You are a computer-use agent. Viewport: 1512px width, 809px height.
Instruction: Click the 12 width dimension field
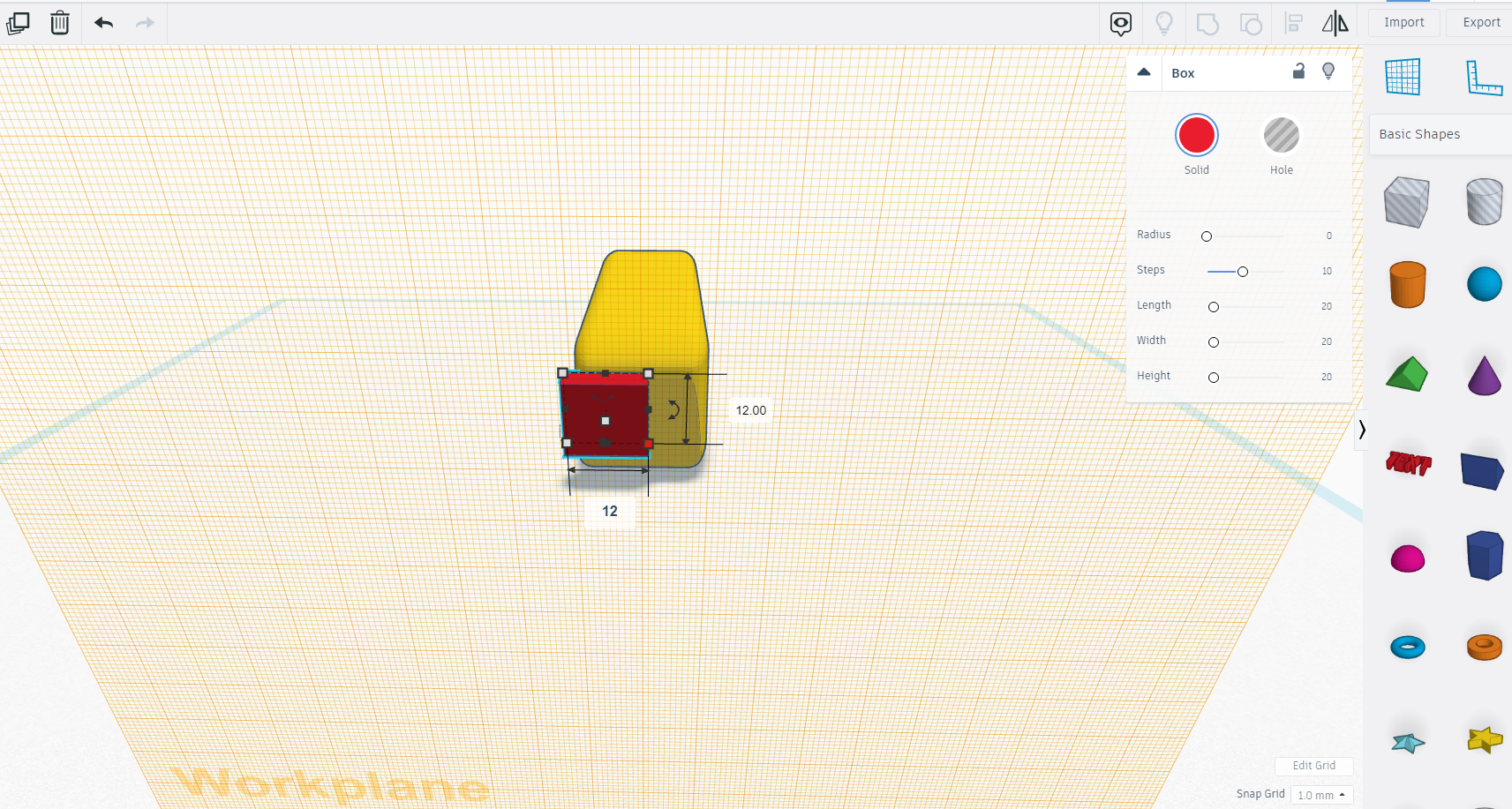[x=610, y=512]
